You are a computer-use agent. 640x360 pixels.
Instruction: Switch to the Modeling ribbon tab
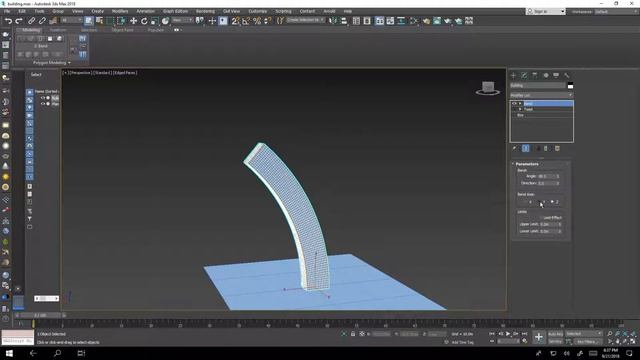coord(31,30)
